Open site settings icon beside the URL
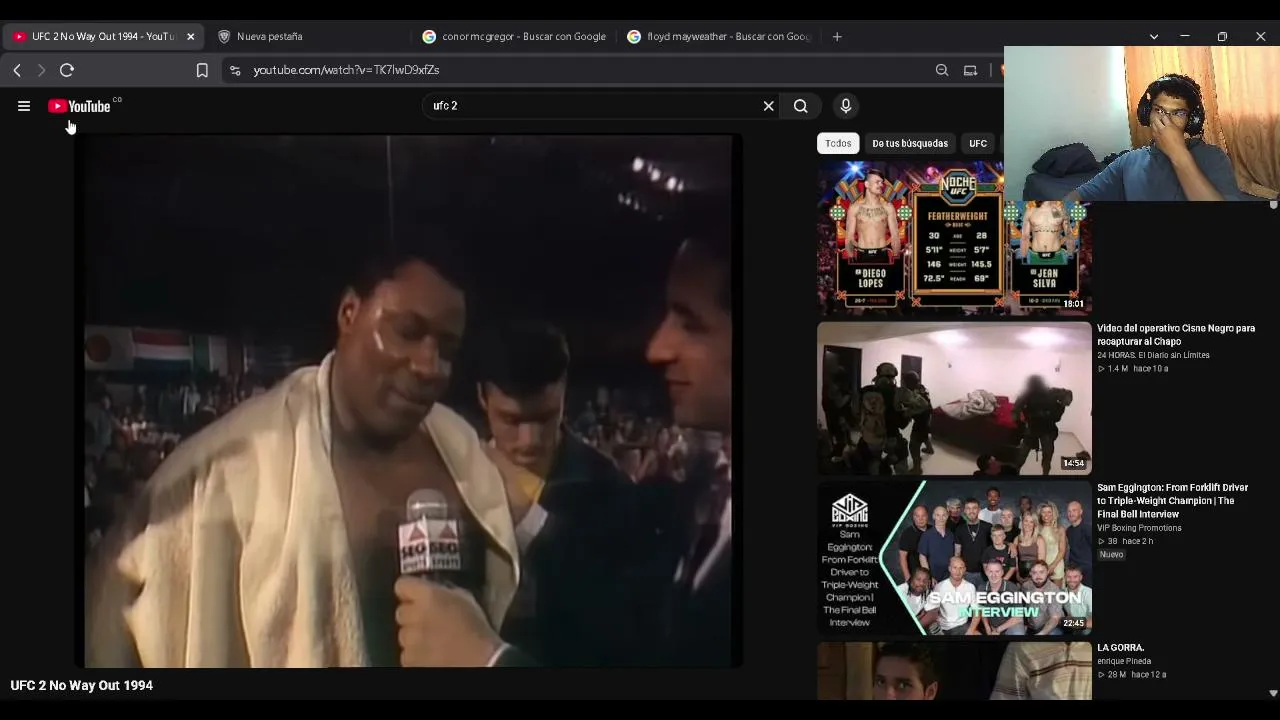 pos(235,70)
